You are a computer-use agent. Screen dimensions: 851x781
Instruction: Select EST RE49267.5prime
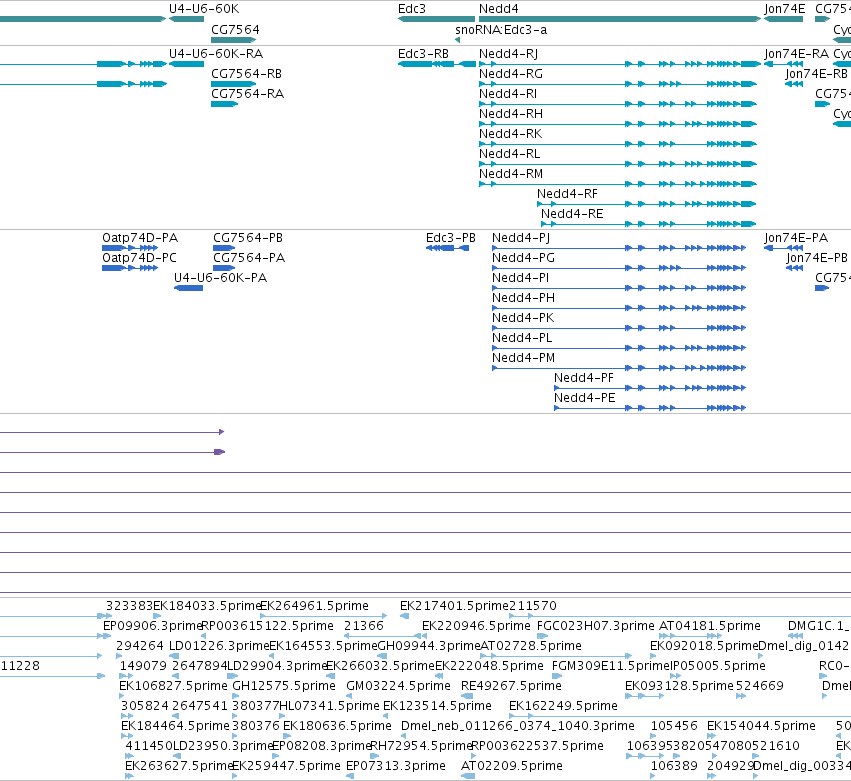[467, 696]
